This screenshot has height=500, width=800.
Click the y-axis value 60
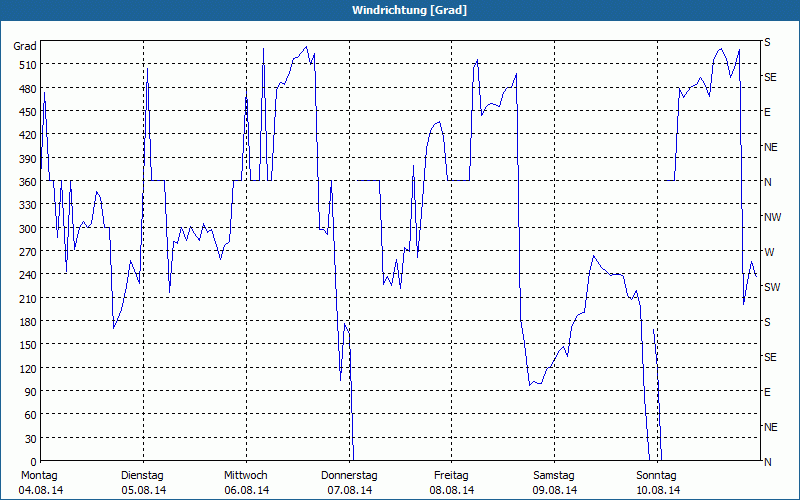click(30, 415)
